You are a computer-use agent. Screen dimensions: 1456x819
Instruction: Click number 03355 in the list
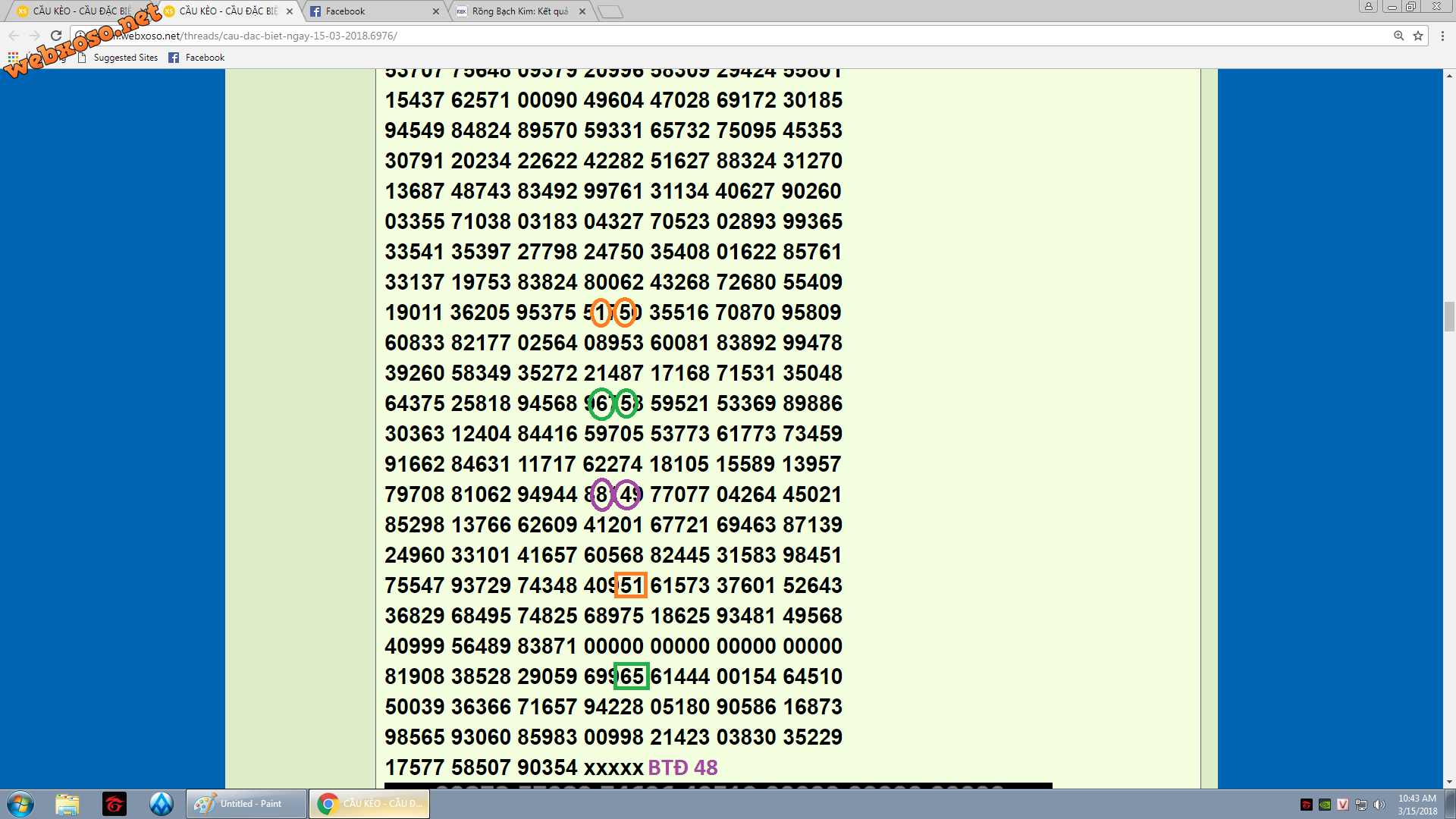(414, 221)
